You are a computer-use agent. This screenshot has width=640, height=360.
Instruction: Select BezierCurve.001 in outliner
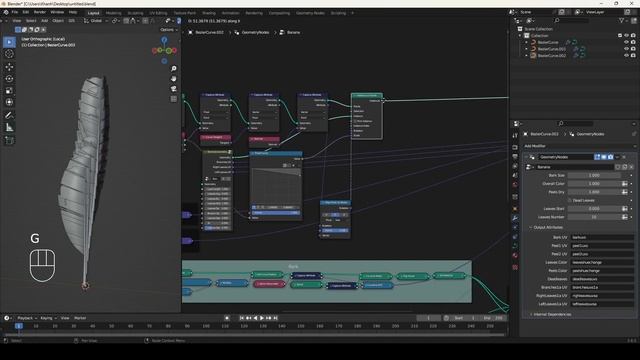coord(551,49)
